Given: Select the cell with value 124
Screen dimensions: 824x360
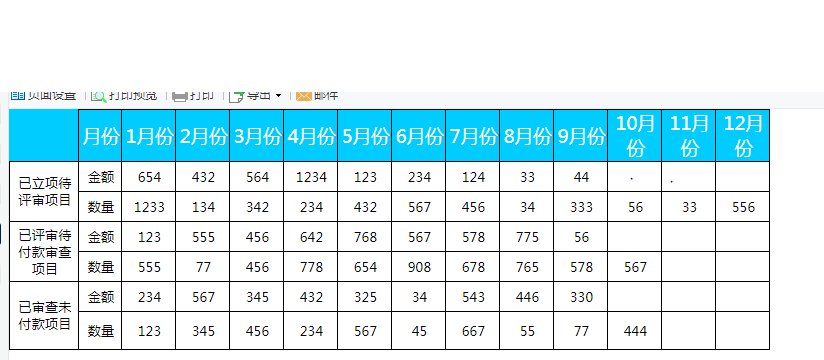Looking at the screenshot, I should (x=473, y=177).
